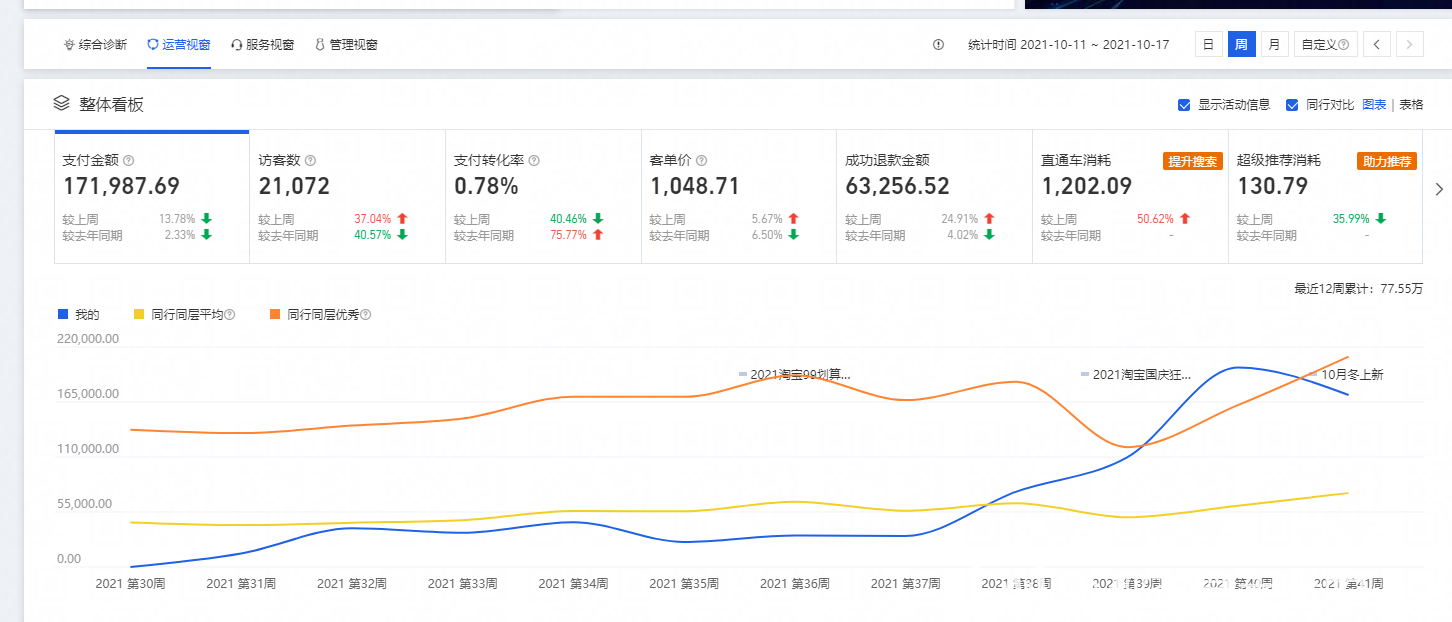1452x622 pixels.
Task: Toggle 同行对比 checkbox
Action: click(x=1292, y=105)
